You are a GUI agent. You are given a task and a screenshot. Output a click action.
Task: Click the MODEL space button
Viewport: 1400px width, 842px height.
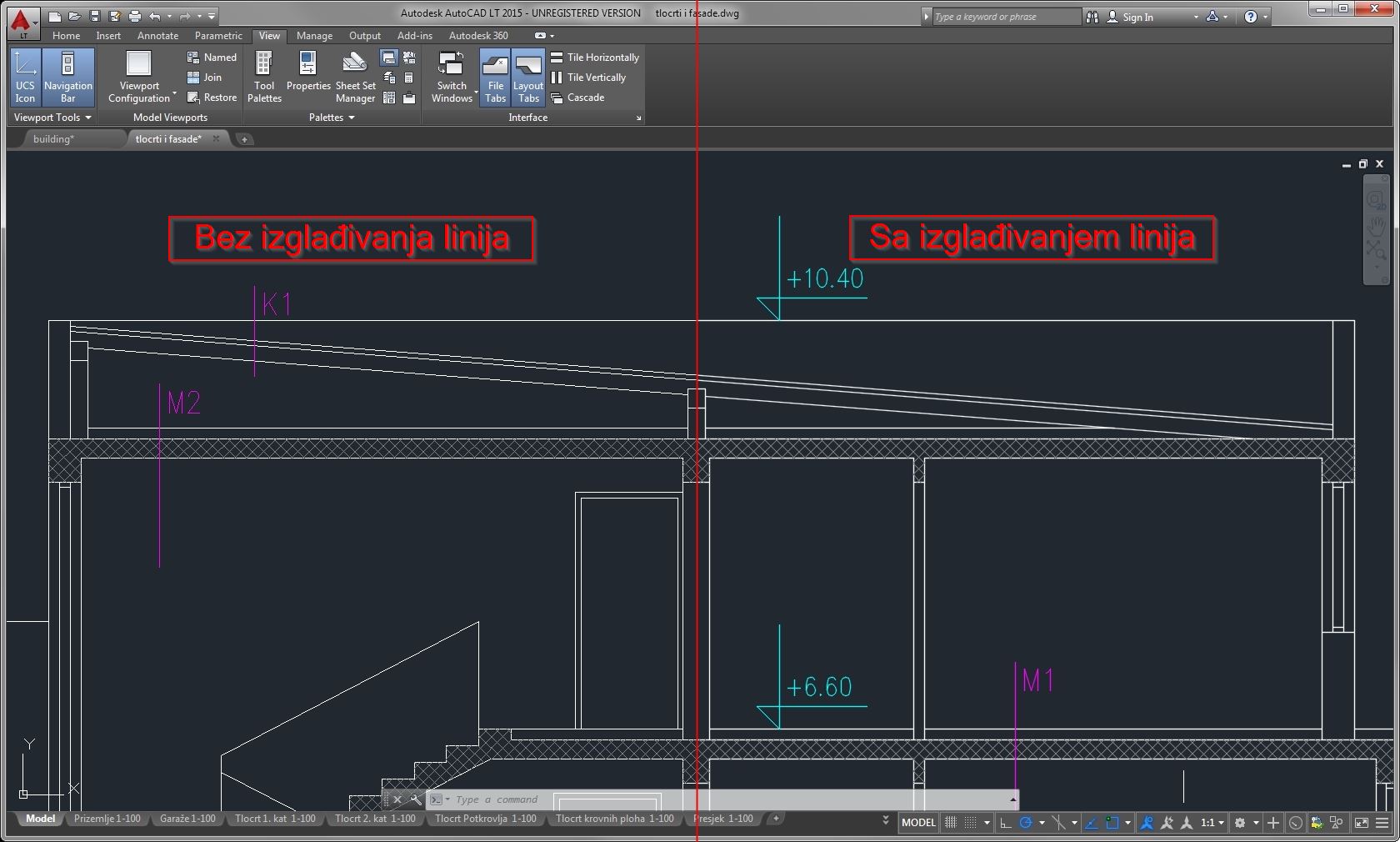[x=918, y=823]
